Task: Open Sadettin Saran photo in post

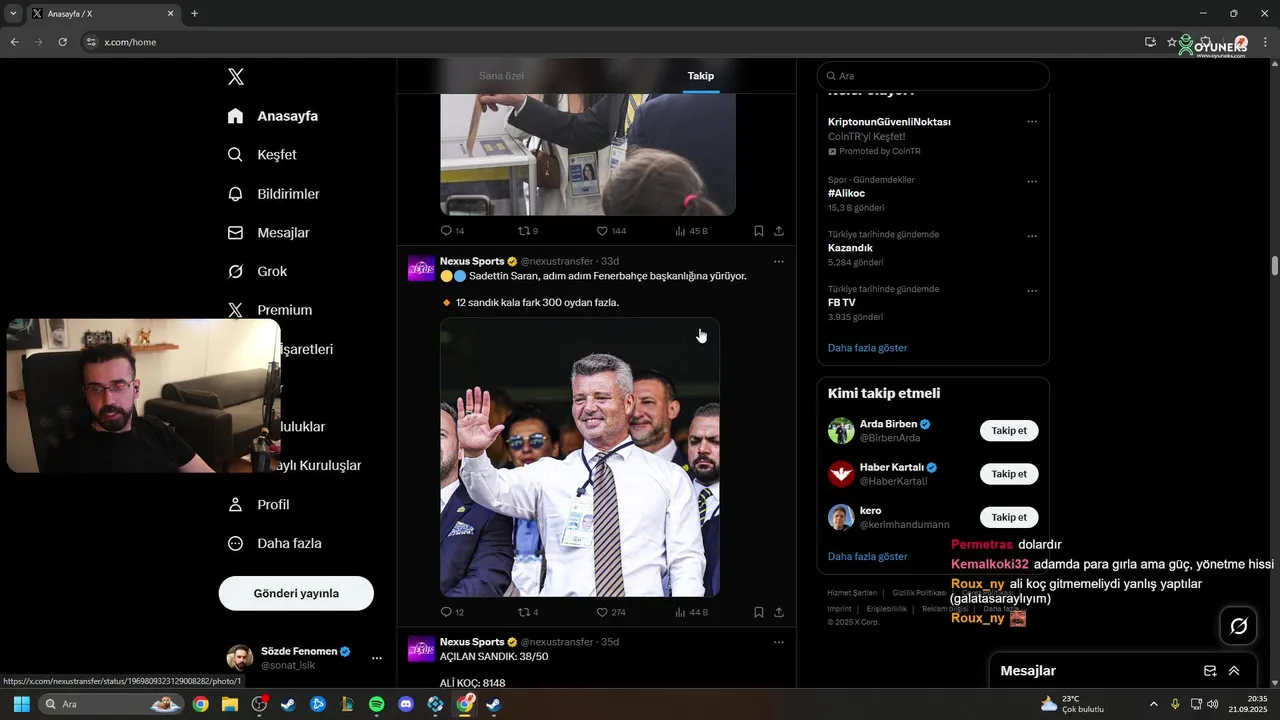Action: (x=580, y=457)
